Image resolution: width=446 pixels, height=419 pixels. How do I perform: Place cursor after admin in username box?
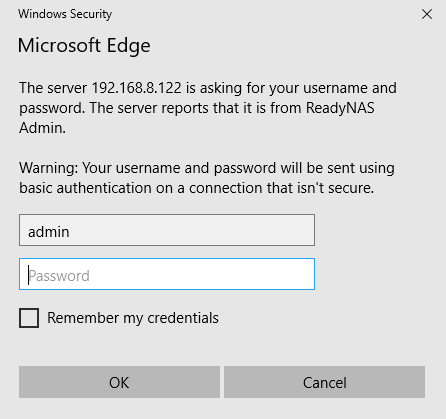71,232
